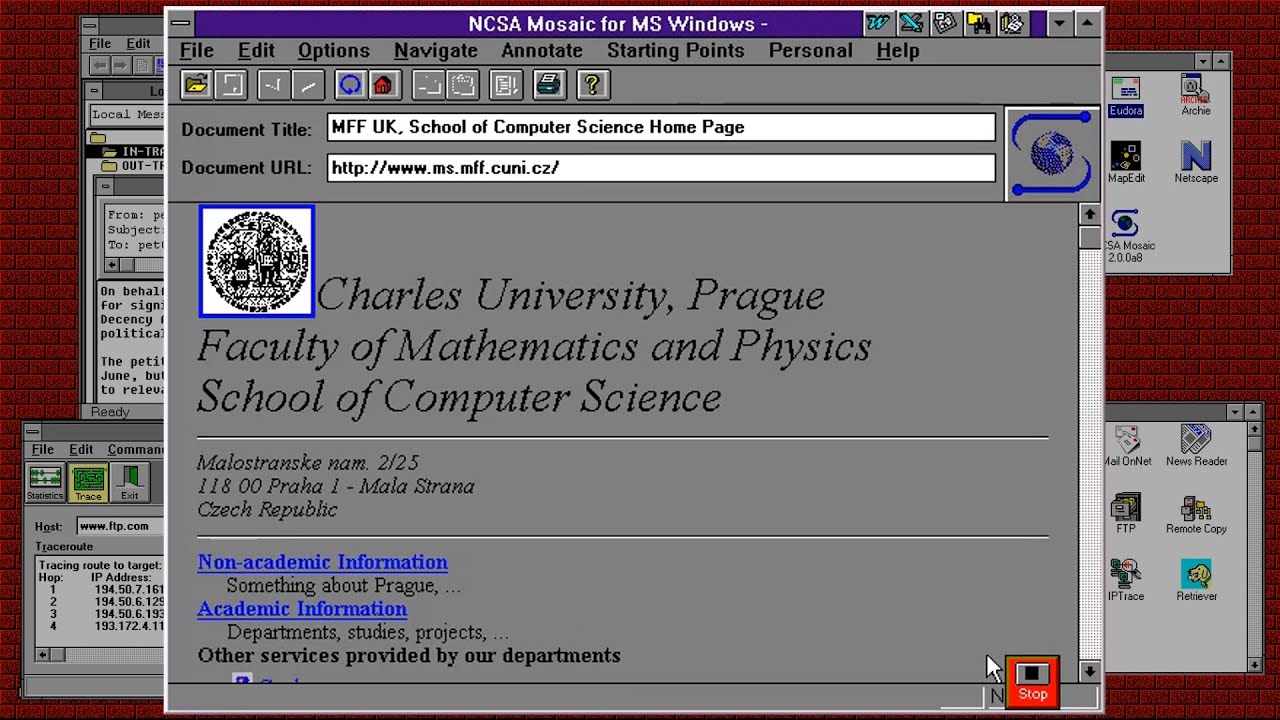Open the FTP program icon
The width and height of the screenshot is (1280, 720).
pyautogui.click(x=1126, y=513)
